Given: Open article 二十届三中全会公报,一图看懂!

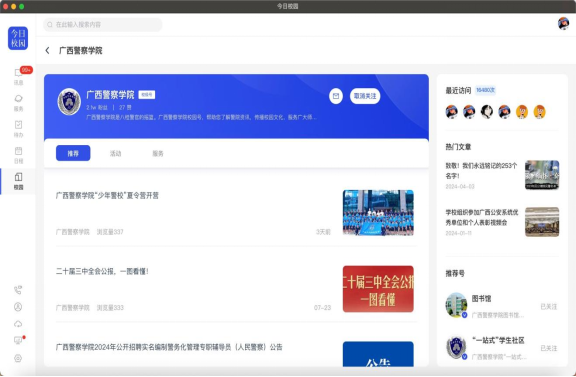Looking at the screenshot, I should coord(102,272).
